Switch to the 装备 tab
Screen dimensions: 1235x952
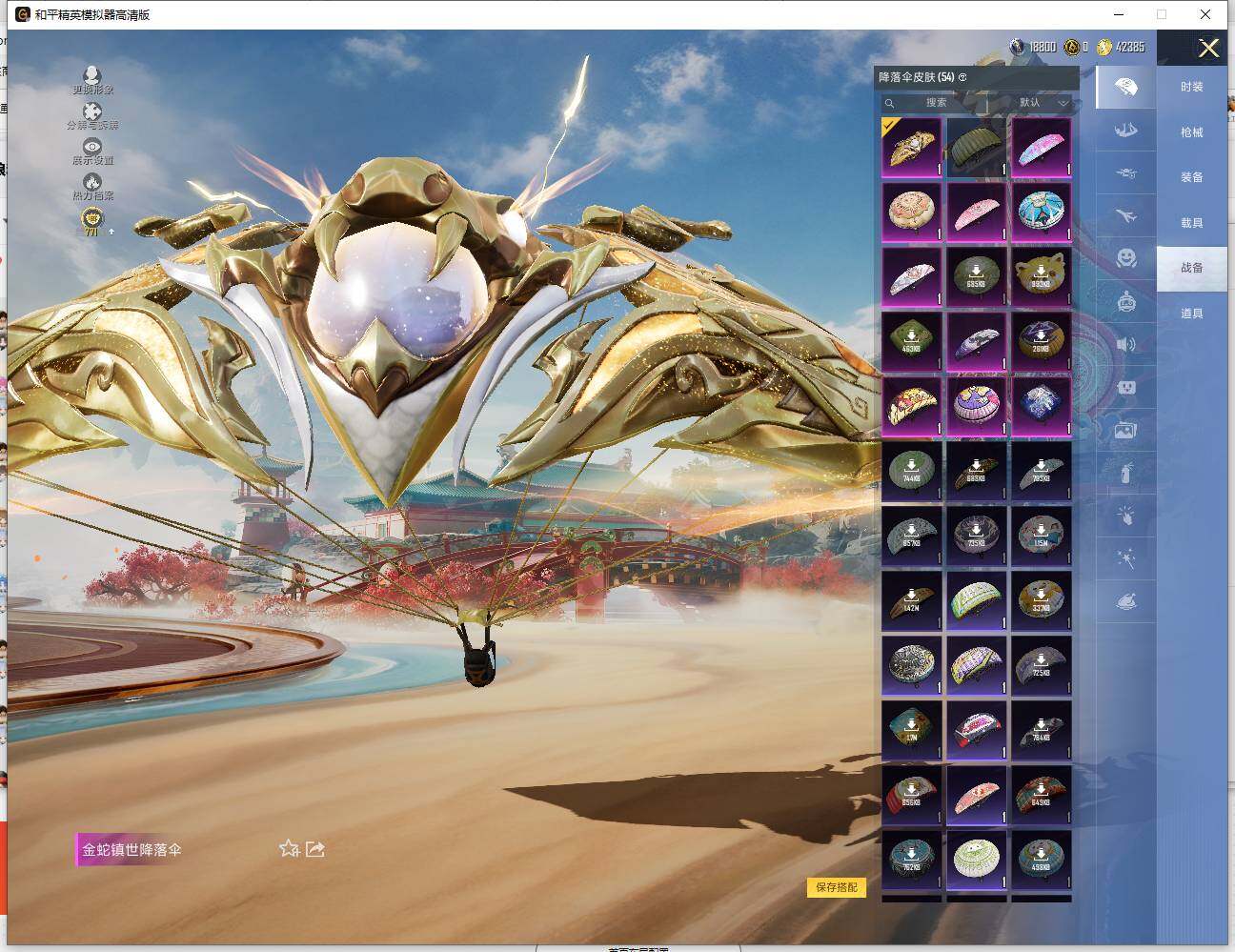click(1191, 177)
